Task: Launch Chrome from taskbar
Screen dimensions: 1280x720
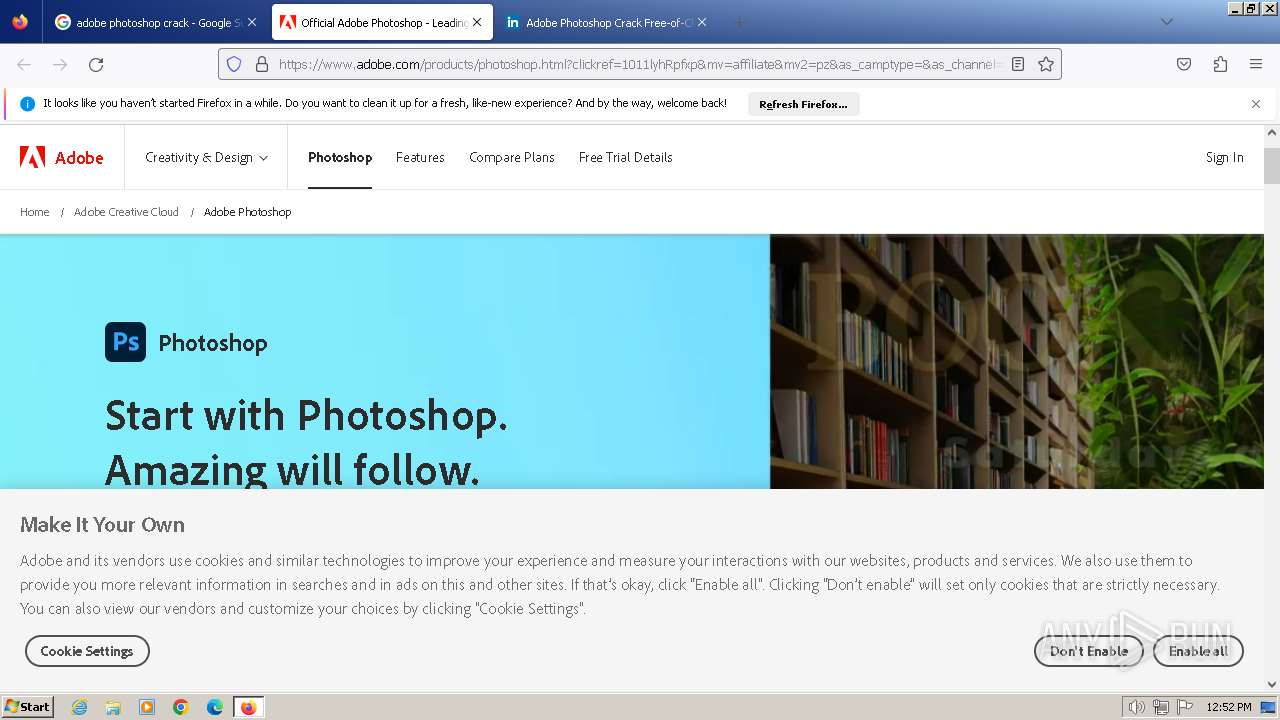Action: coord(181,707)
